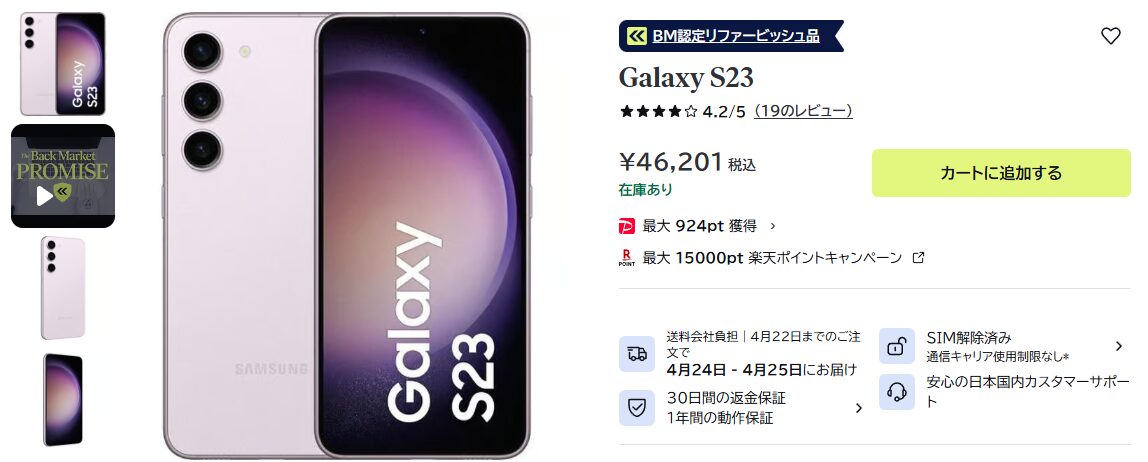Viewport: 1148px width, 462px height.
Task: Click the delivery truck icon
Action: [x=637, y=354]
